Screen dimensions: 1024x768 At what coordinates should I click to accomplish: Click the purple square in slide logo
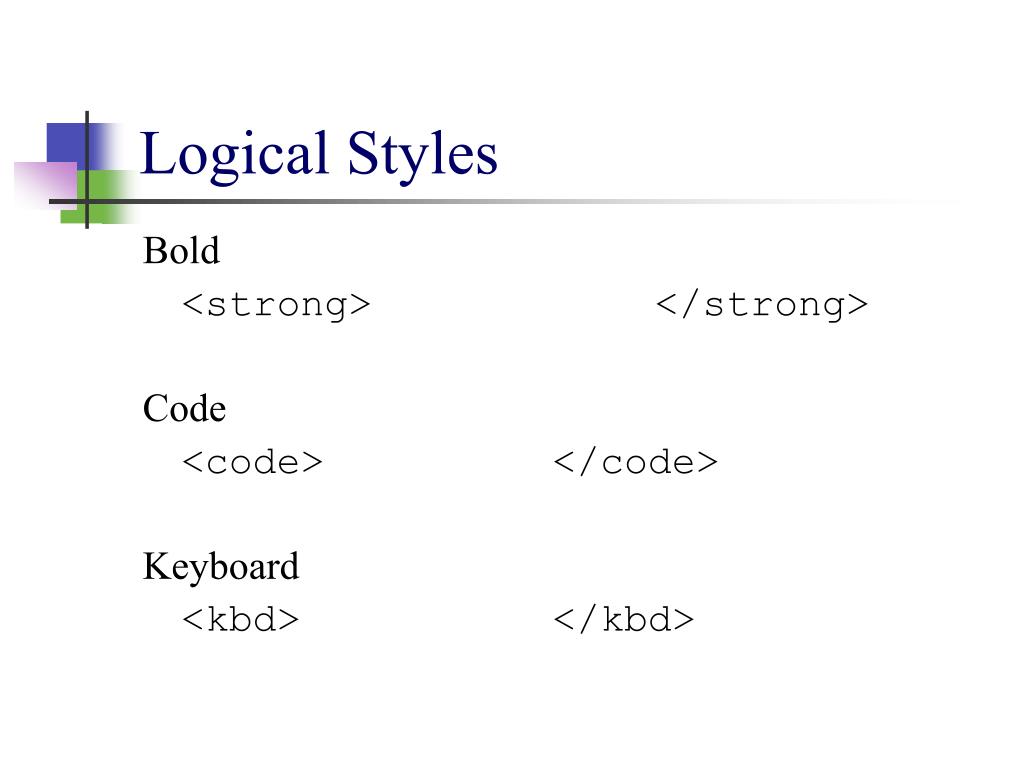click(46, 185)
